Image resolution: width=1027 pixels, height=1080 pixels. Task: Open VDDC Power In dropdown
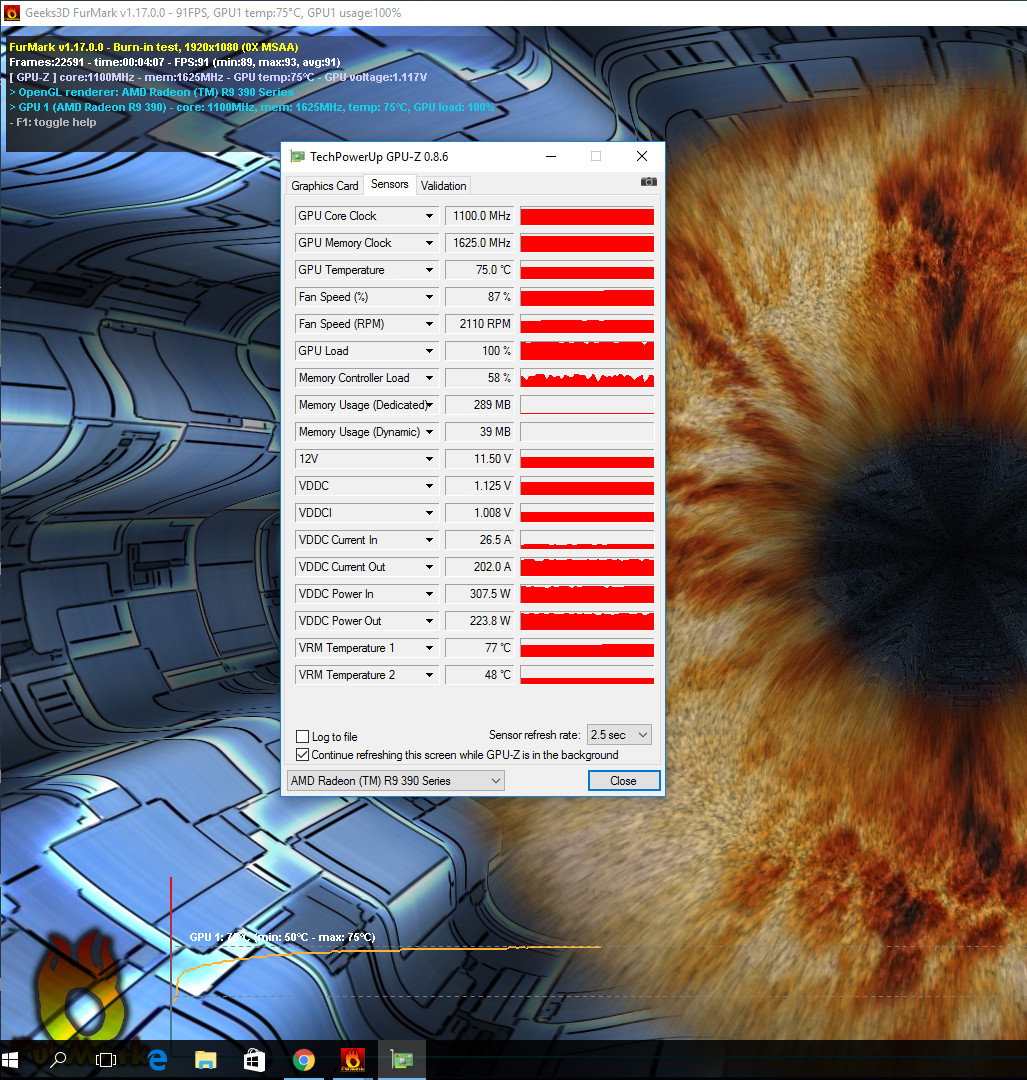(x=429, y=594)
